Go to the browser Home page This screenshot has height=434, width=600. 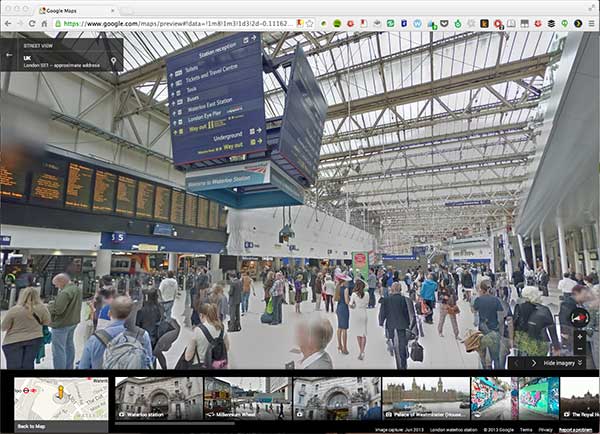[44, 24]
